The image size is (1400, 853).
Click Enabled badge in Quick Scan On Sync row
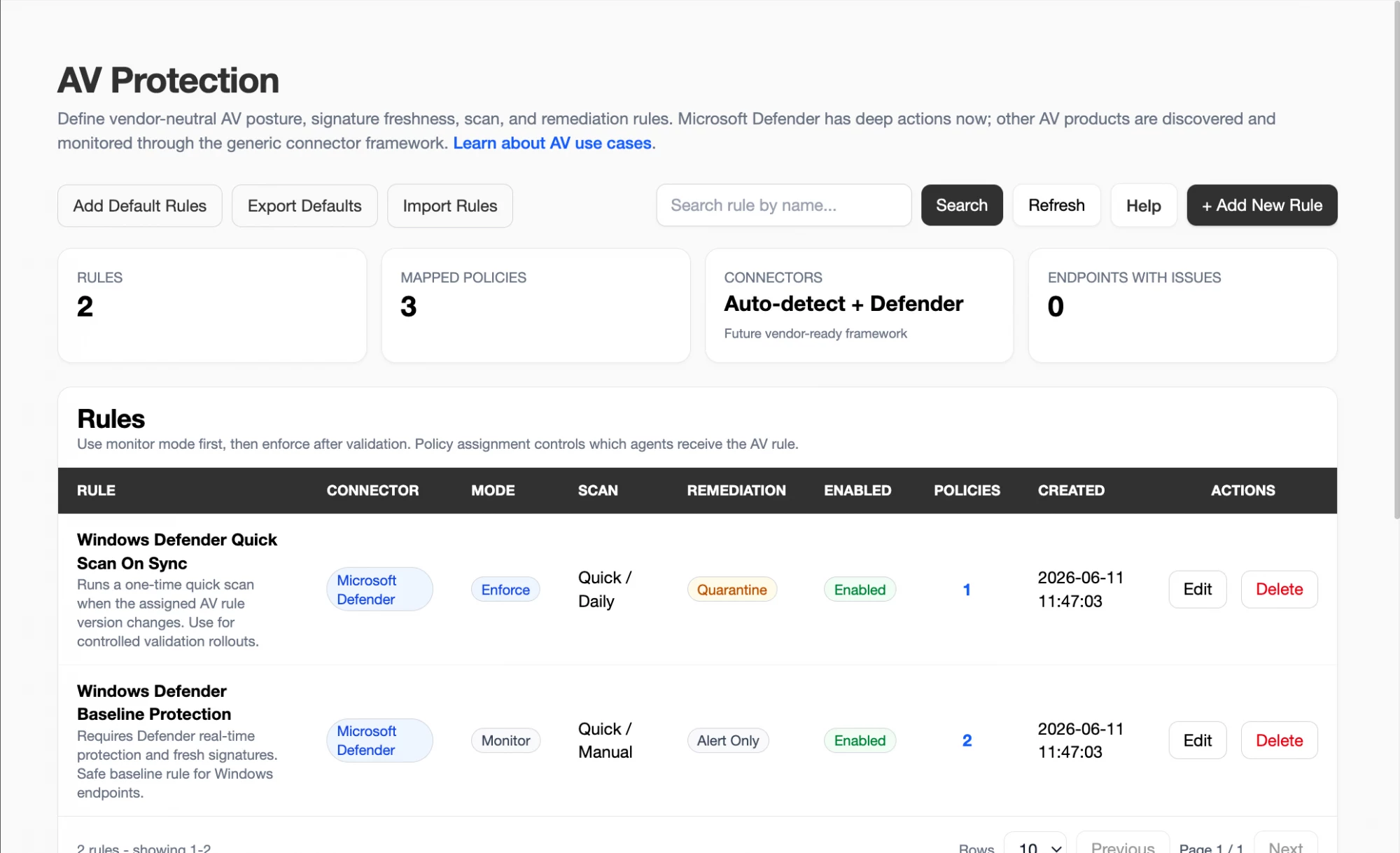point(860,590)
